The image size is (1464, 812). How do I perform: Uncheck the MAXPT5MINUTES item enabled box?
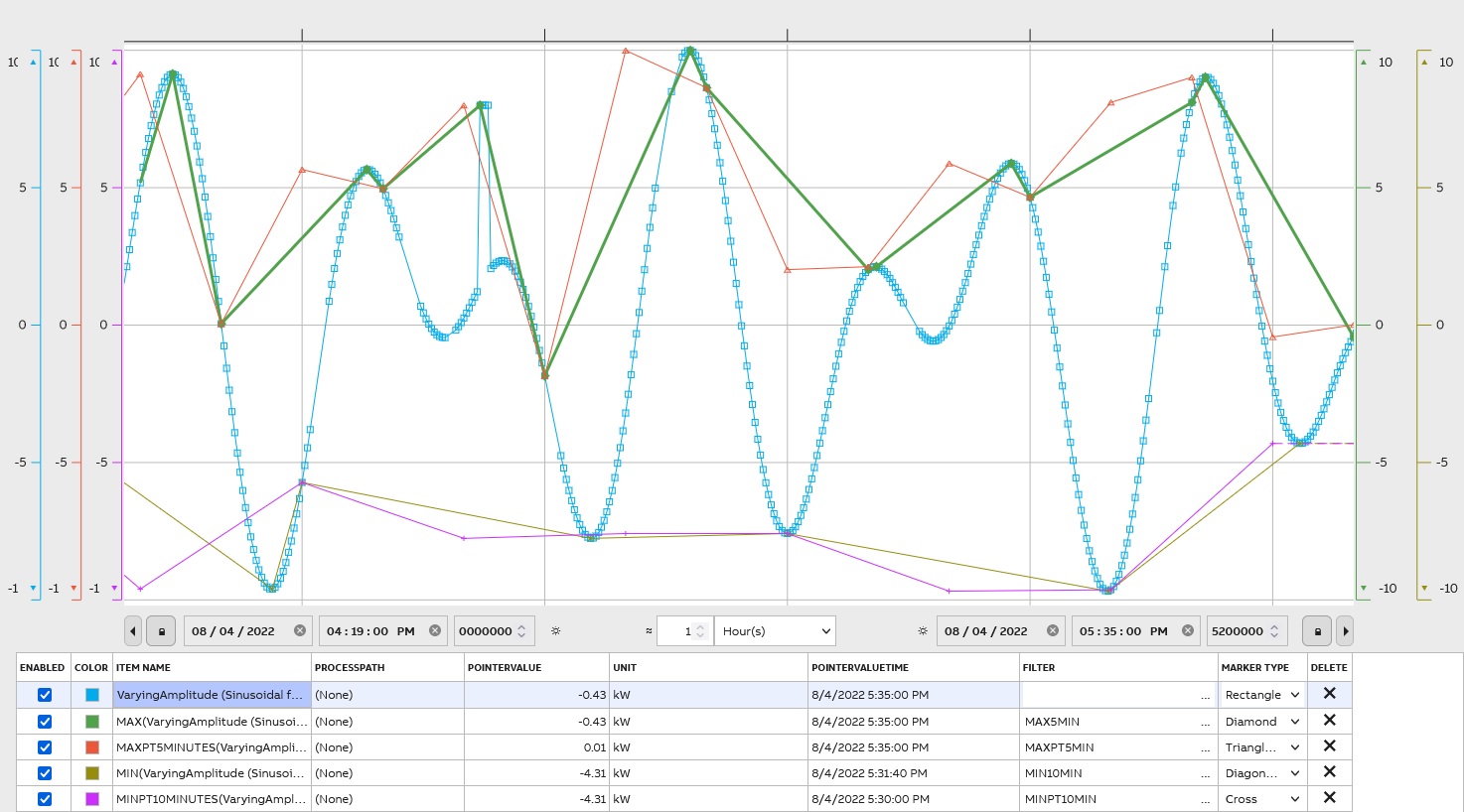click(45, 747)
